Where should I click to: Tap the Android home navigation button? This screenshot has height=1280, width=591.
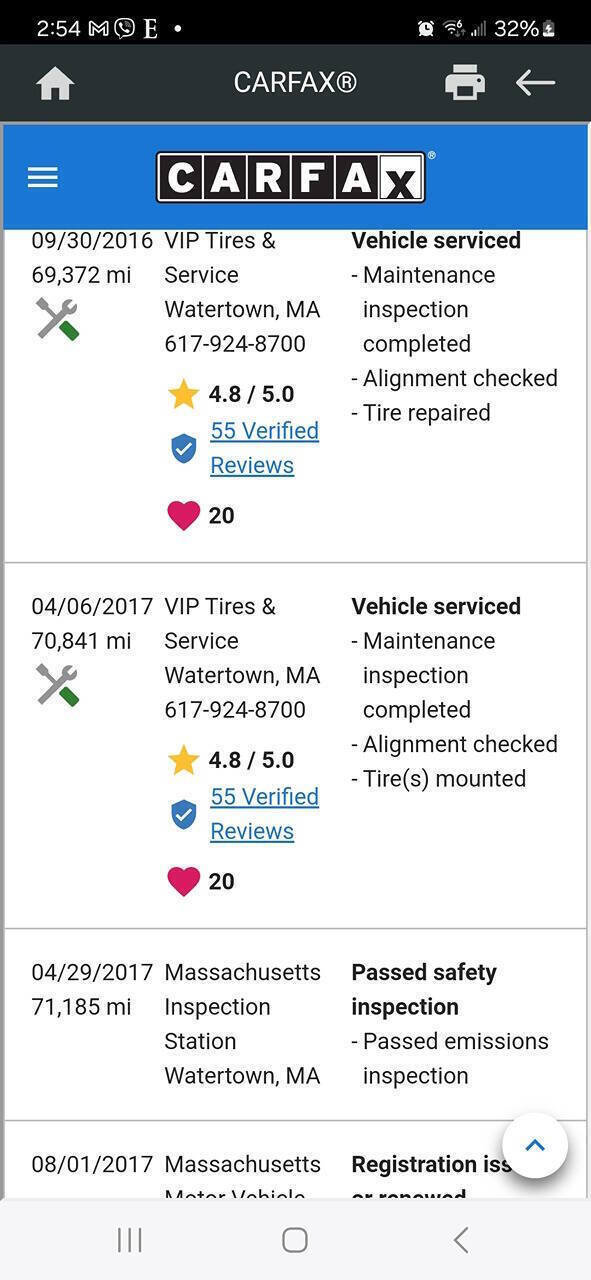[295, 1240]
